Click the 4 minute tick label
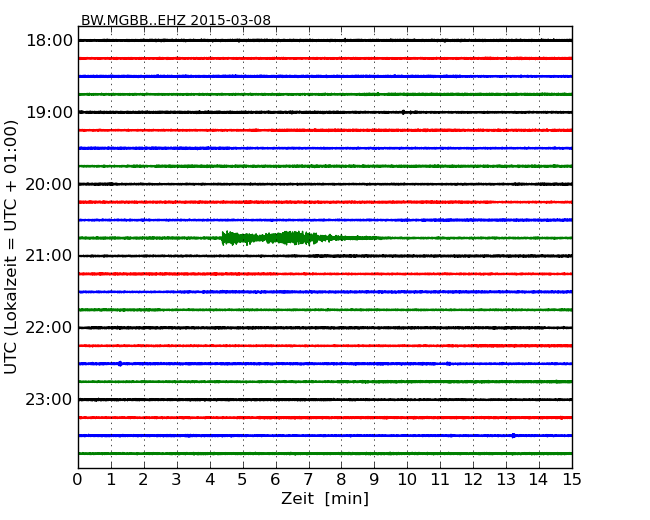650x520 pixels. pos(210,480)
